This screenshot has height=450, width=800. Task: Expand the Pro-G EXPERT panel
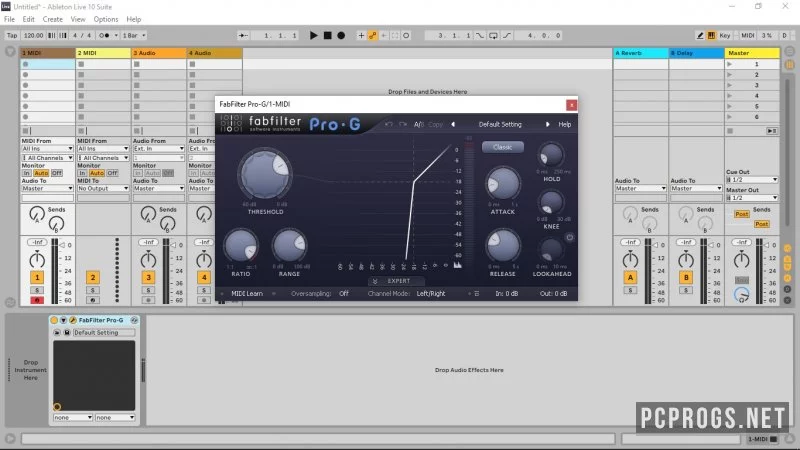pos(396,281)
